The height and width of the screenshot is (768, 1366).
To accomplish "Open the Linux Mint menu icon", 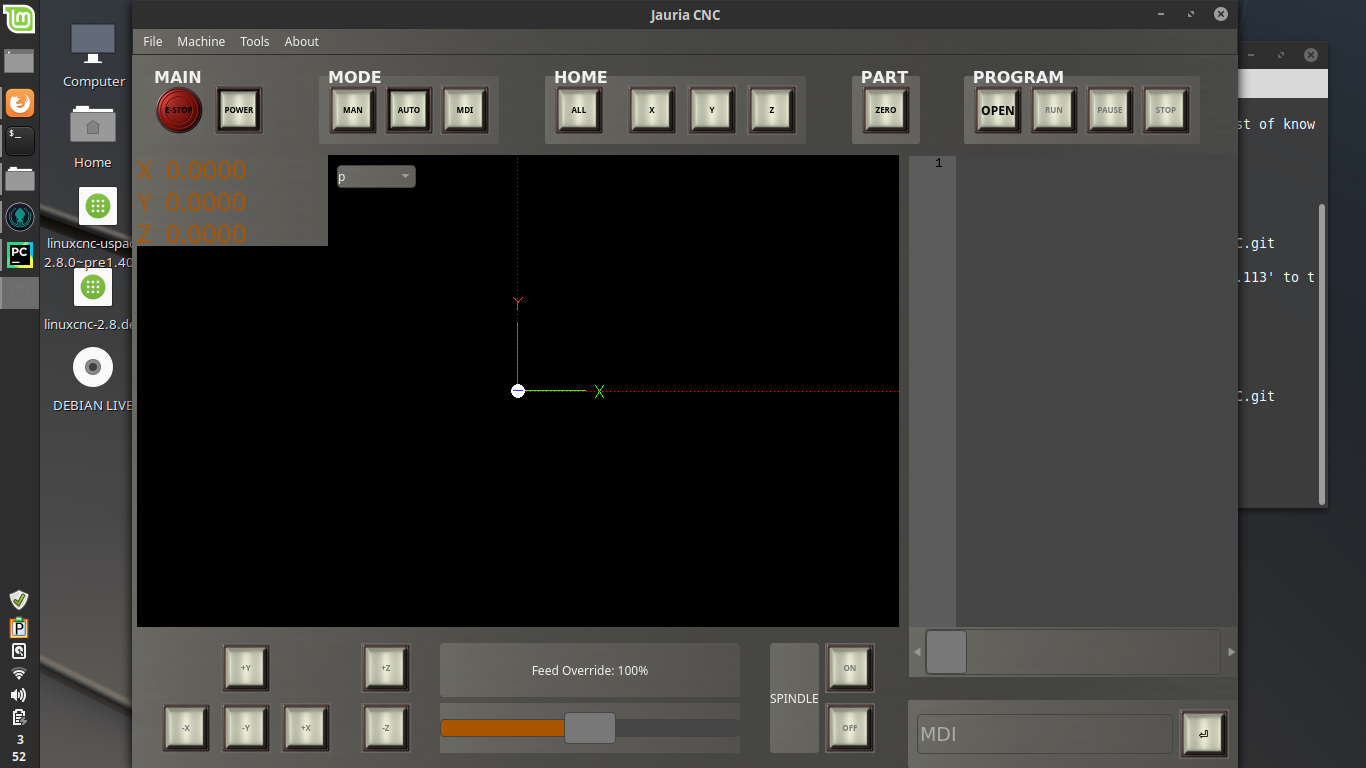I will [20, 19].
